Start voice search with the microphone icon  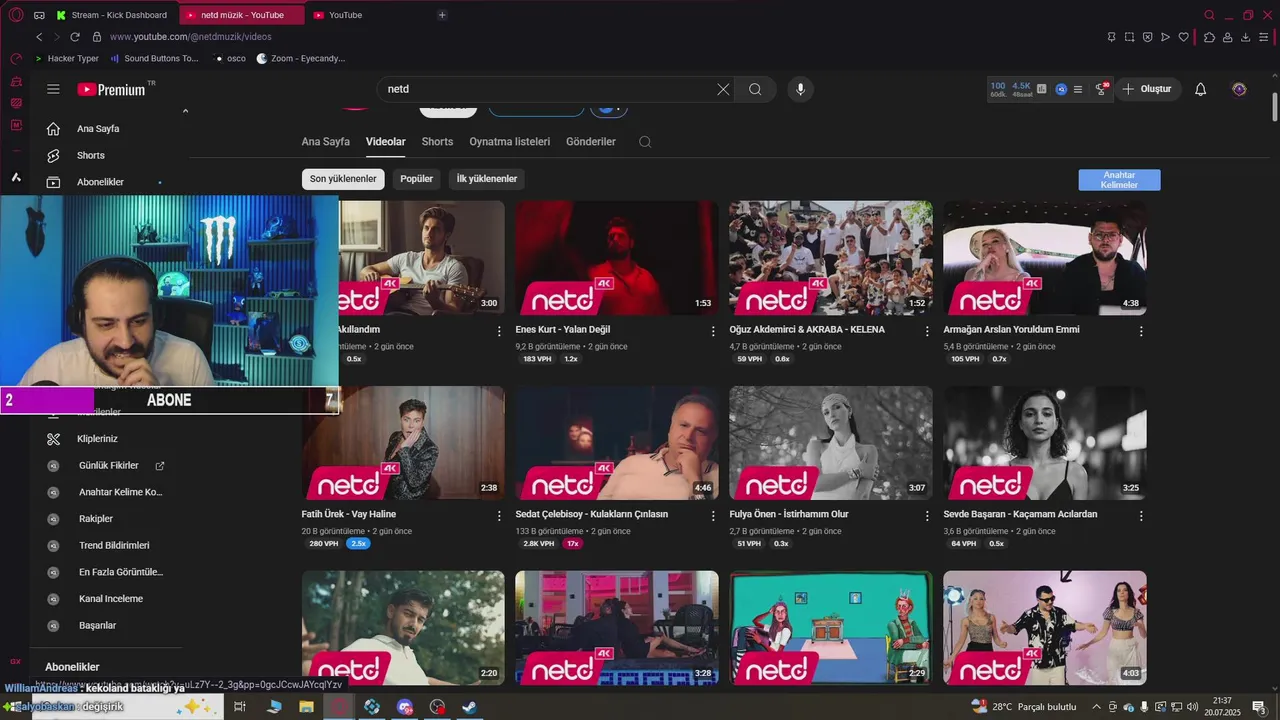[x=800, y=89]
